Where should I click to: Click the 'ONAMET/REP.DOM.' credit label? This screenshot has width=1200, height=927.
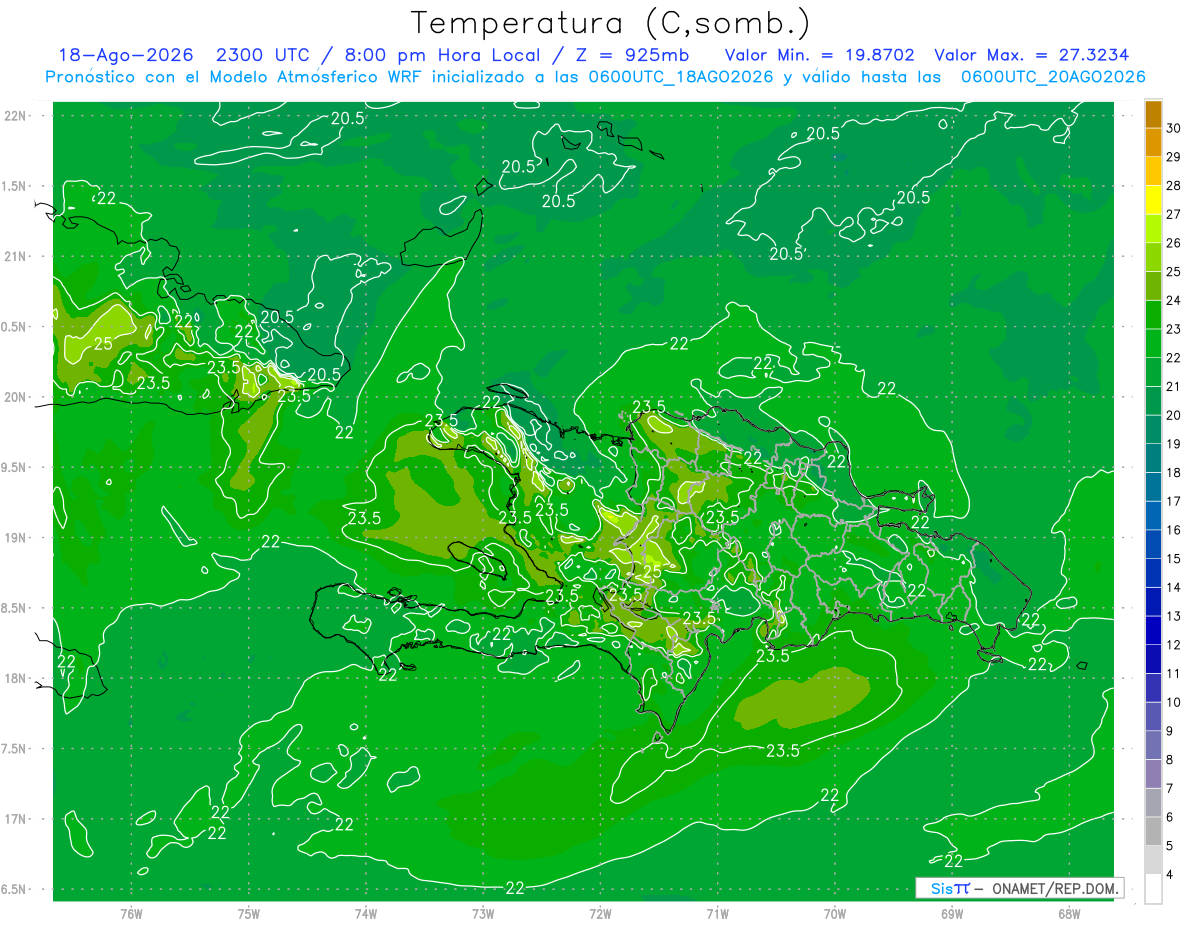click(1055, 888)
